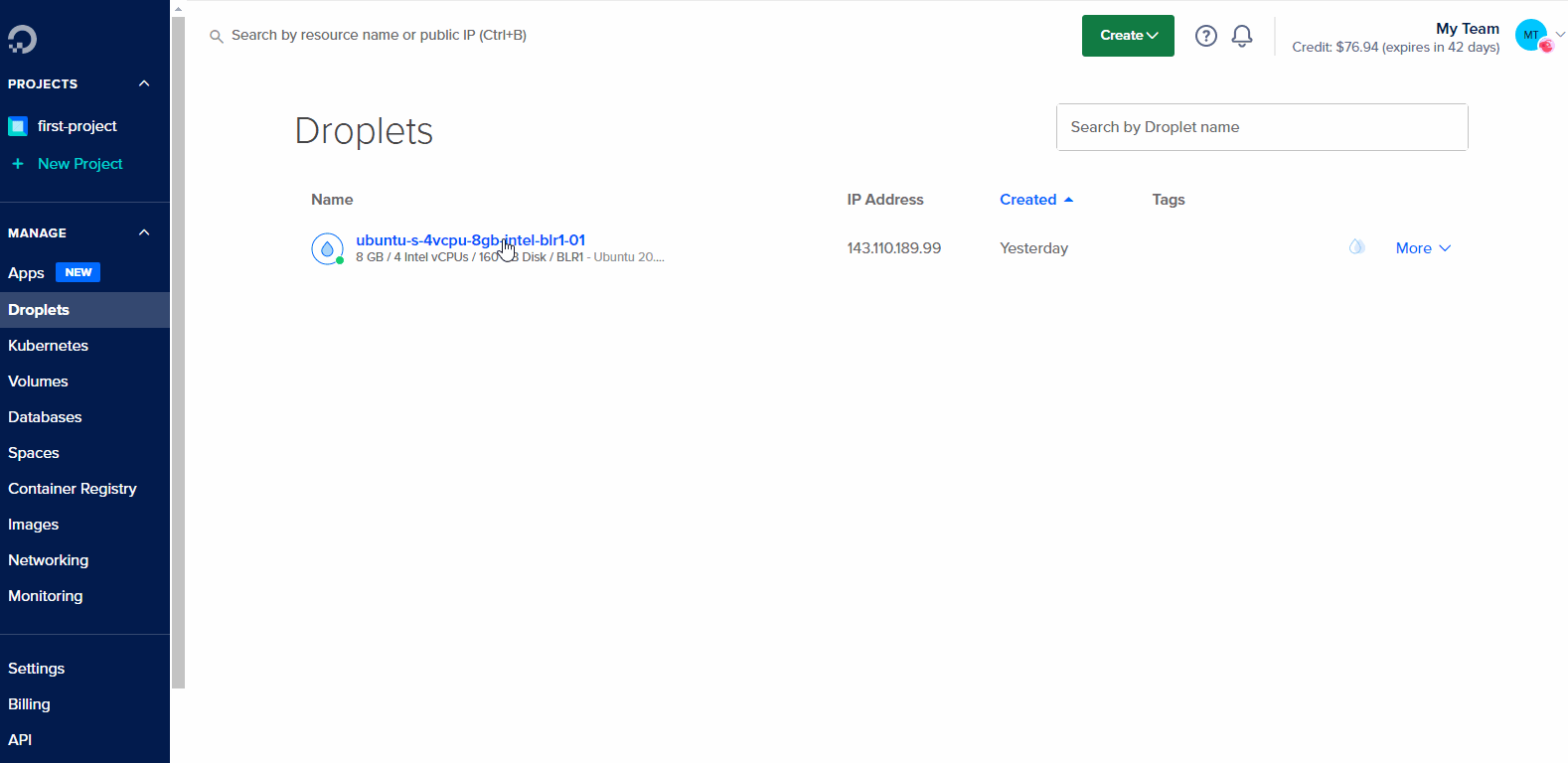Open the notifications bell icon

tap(1242, 36)
